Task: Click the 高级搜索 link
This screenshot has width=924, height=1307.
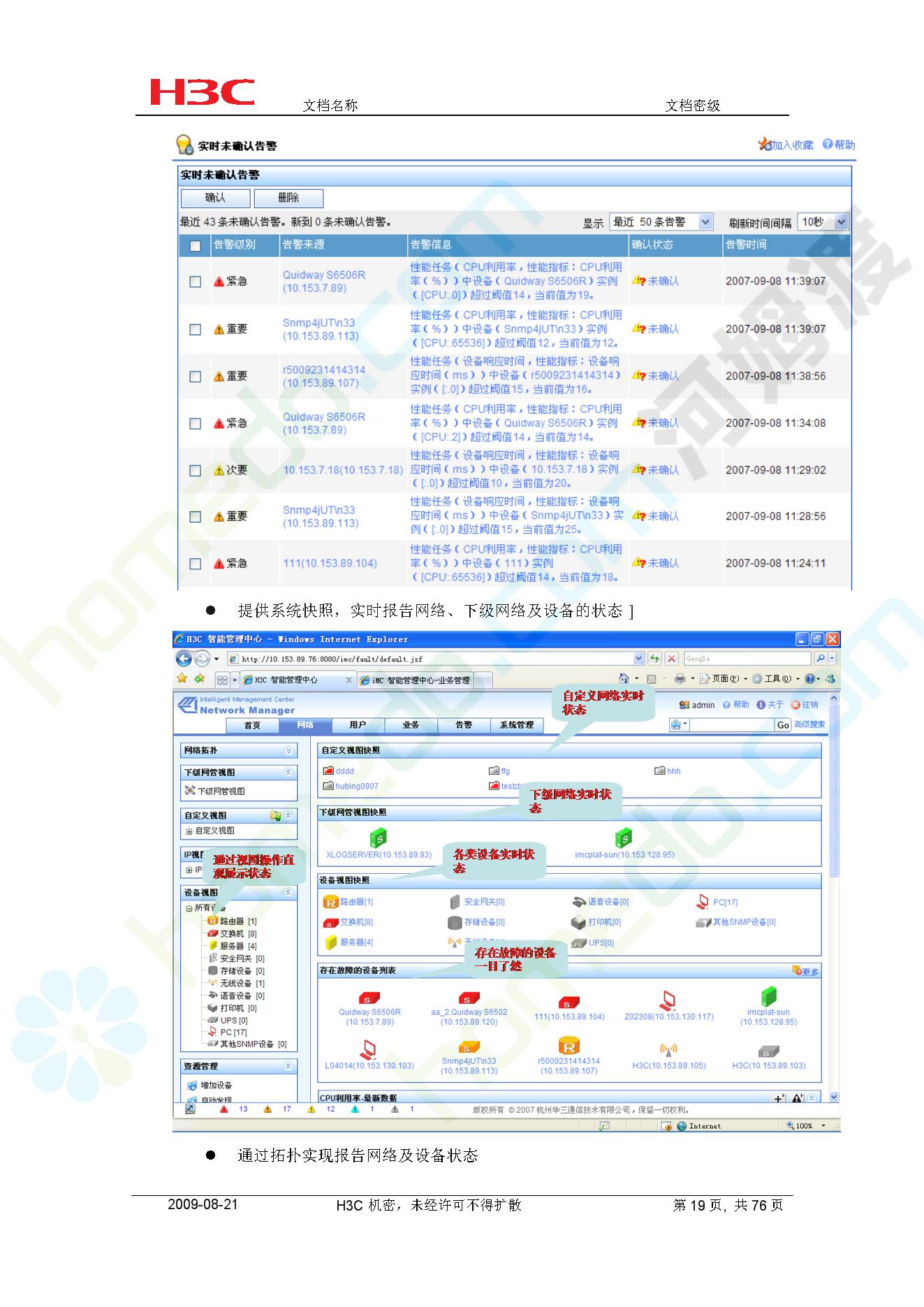Action: click(809, 724)
